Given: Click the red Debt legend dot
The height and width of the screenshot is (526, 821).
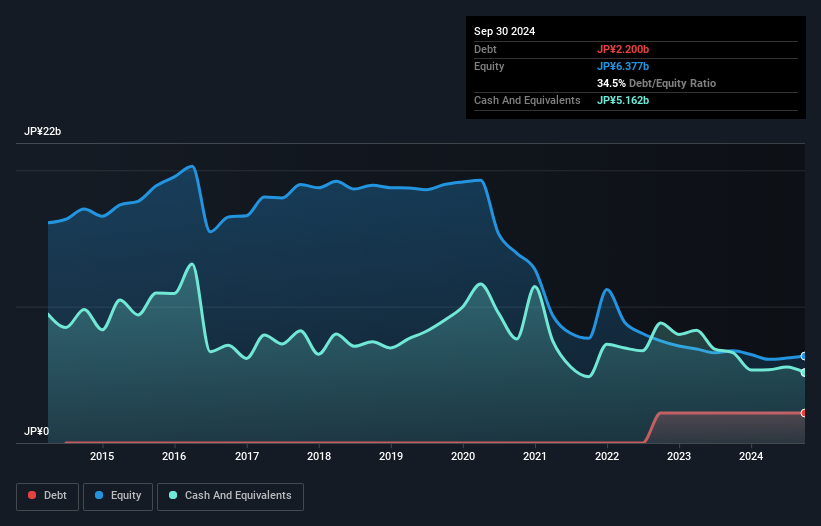Looking at the screenshot, I should (x=32, y=495).
